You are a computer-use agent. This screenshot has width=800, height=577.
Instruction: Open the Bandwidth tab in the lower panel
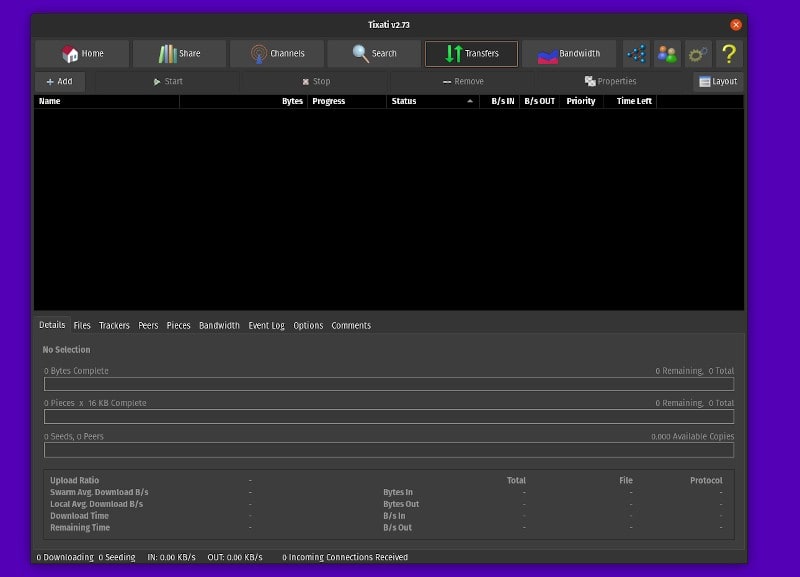pos(219,325)
